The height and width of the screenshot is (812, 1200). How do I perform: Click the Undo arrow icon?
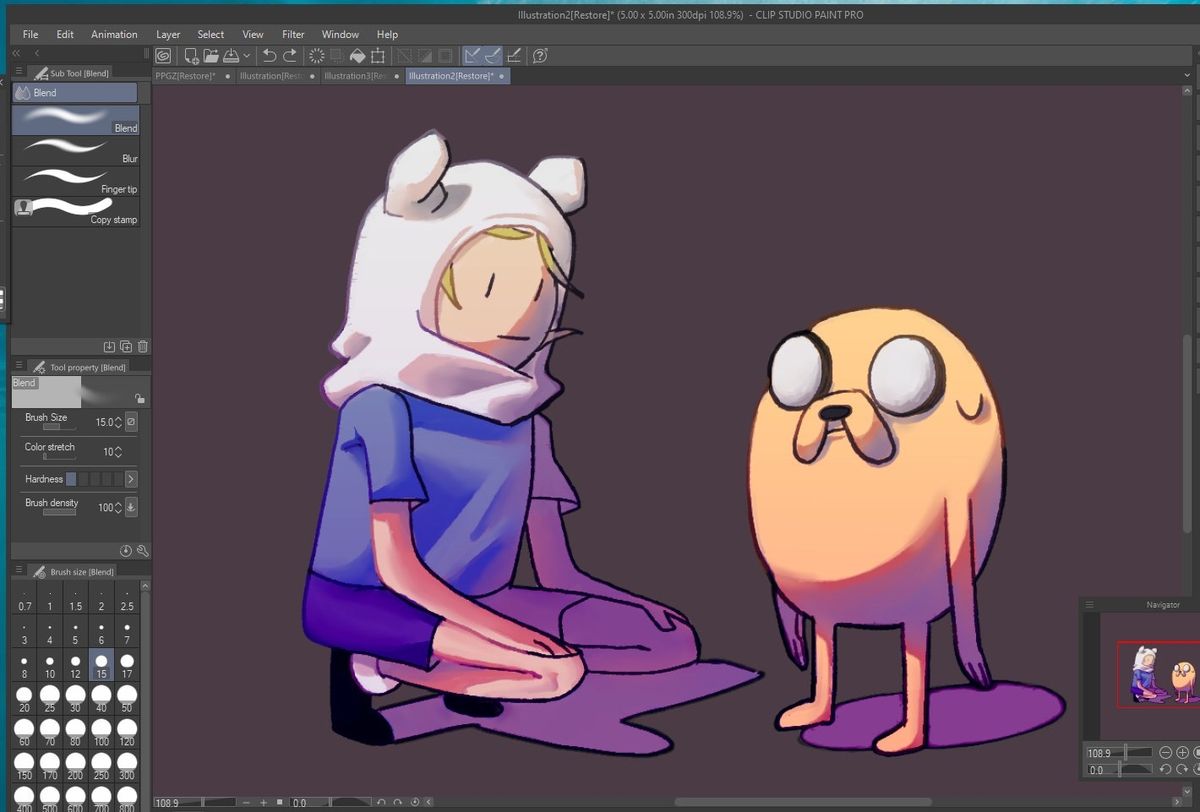269,56
